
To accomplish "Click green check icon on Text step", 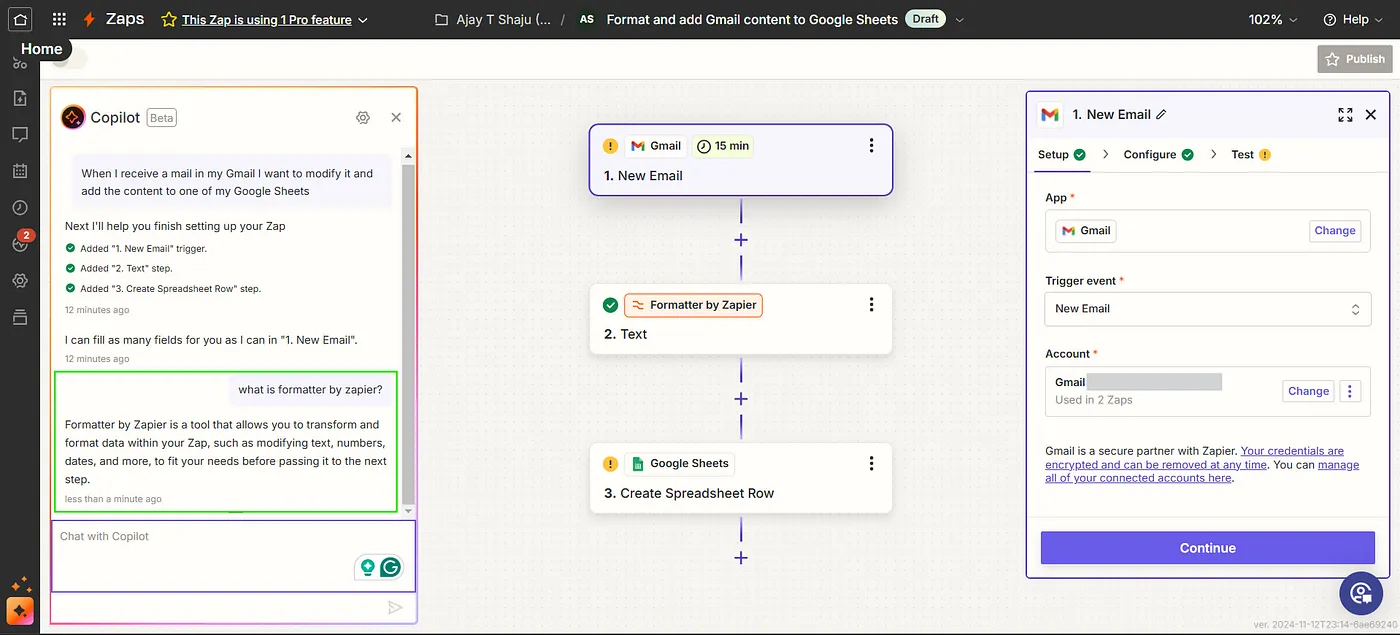I will [610, 305].
